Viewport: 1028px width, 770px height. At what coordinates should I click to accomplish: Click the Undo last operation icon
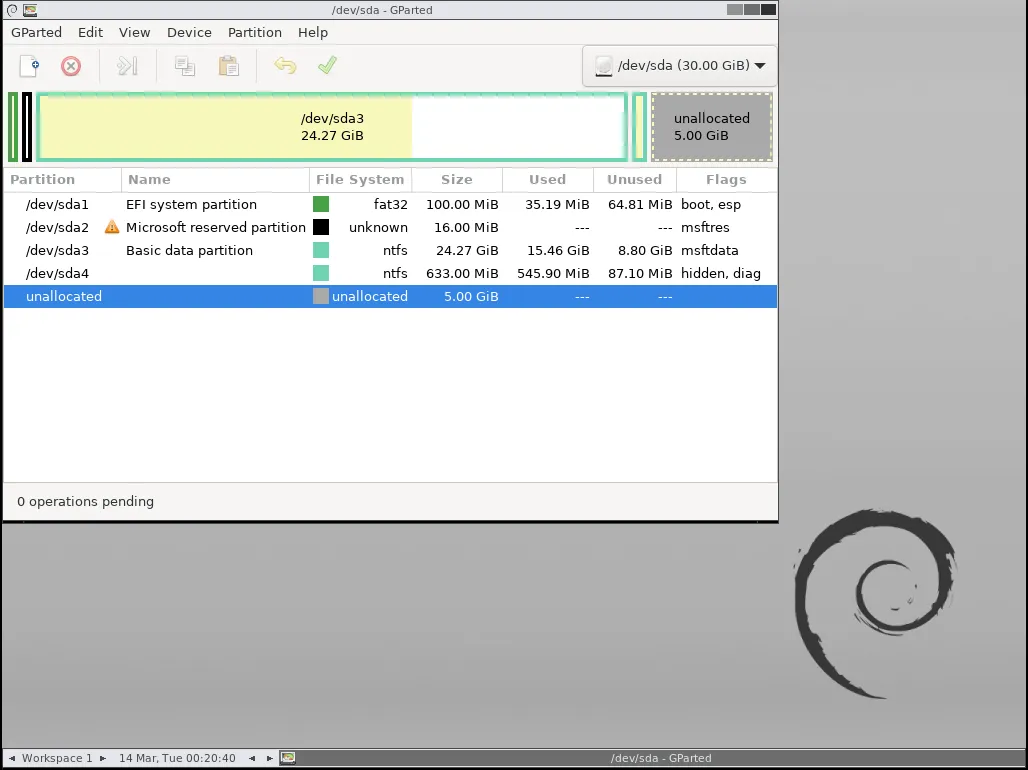pyautogui.click(x=285, y=66)
